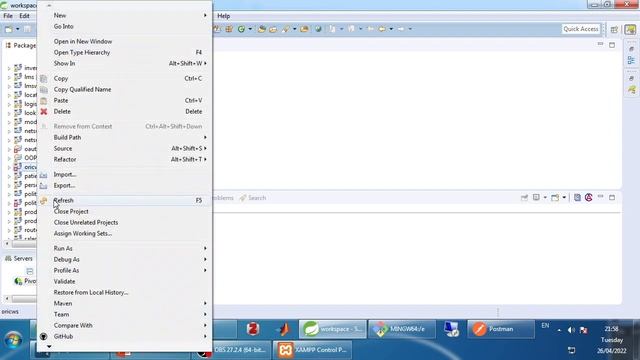Screen dimensions: 640x360
Task: Expand the Debug As submenu
Action: click(x=124, y=260)
